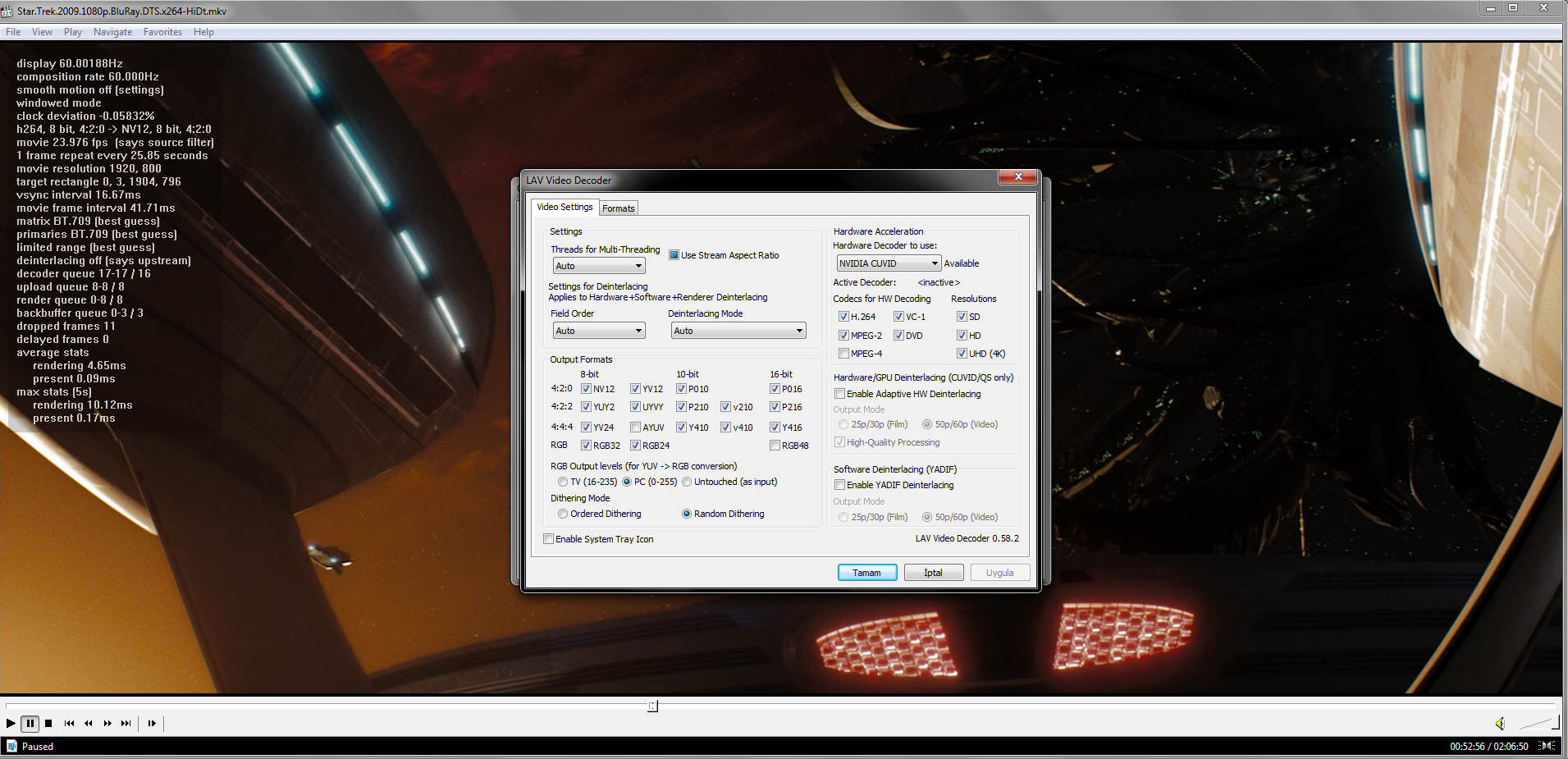Open Threads for Multi-Threading dropdown
The height and width of the screenshot is (759, 1568).
pos(599,266)
